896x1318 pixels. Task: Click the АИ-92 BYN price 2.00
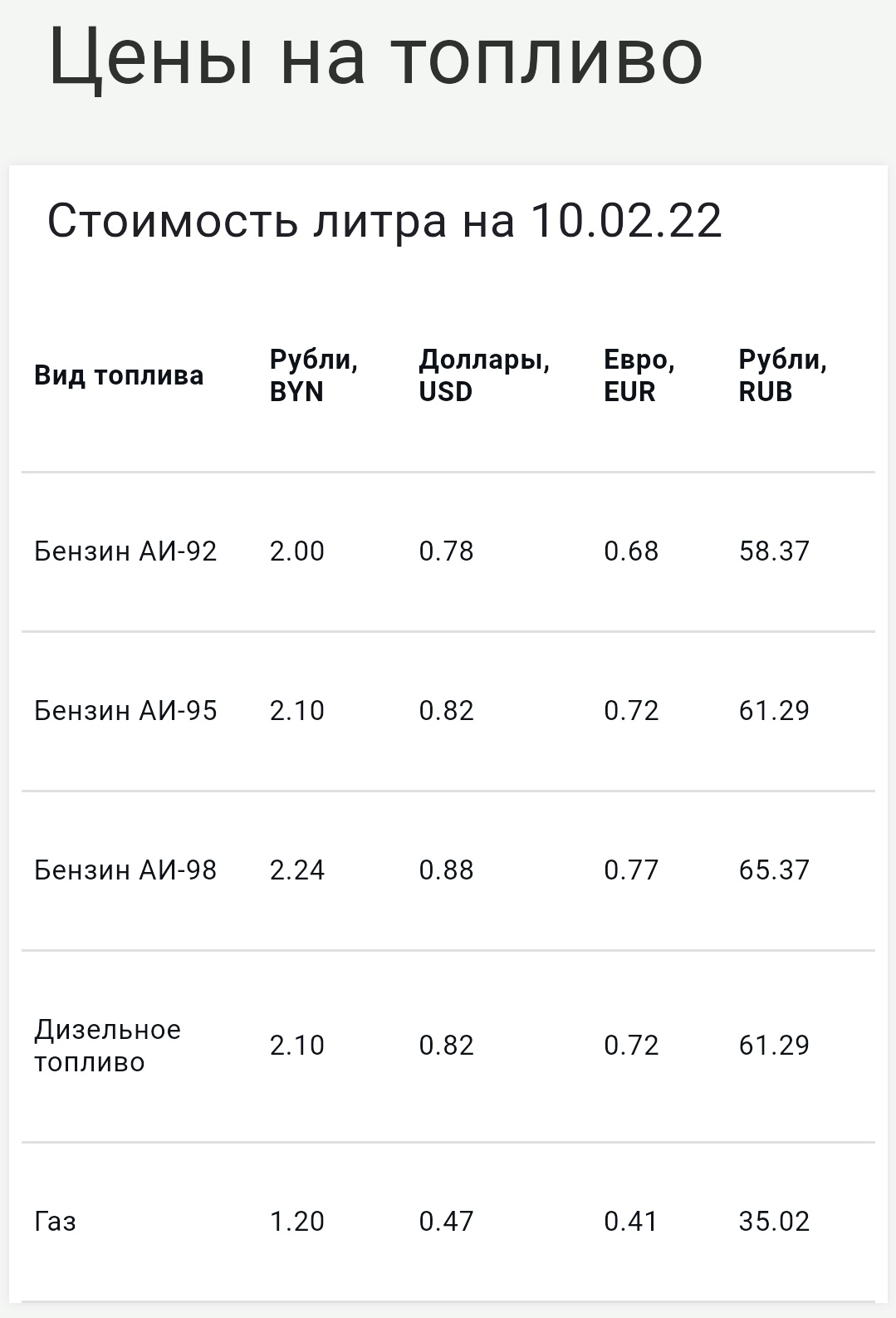[x=297, y=551]
